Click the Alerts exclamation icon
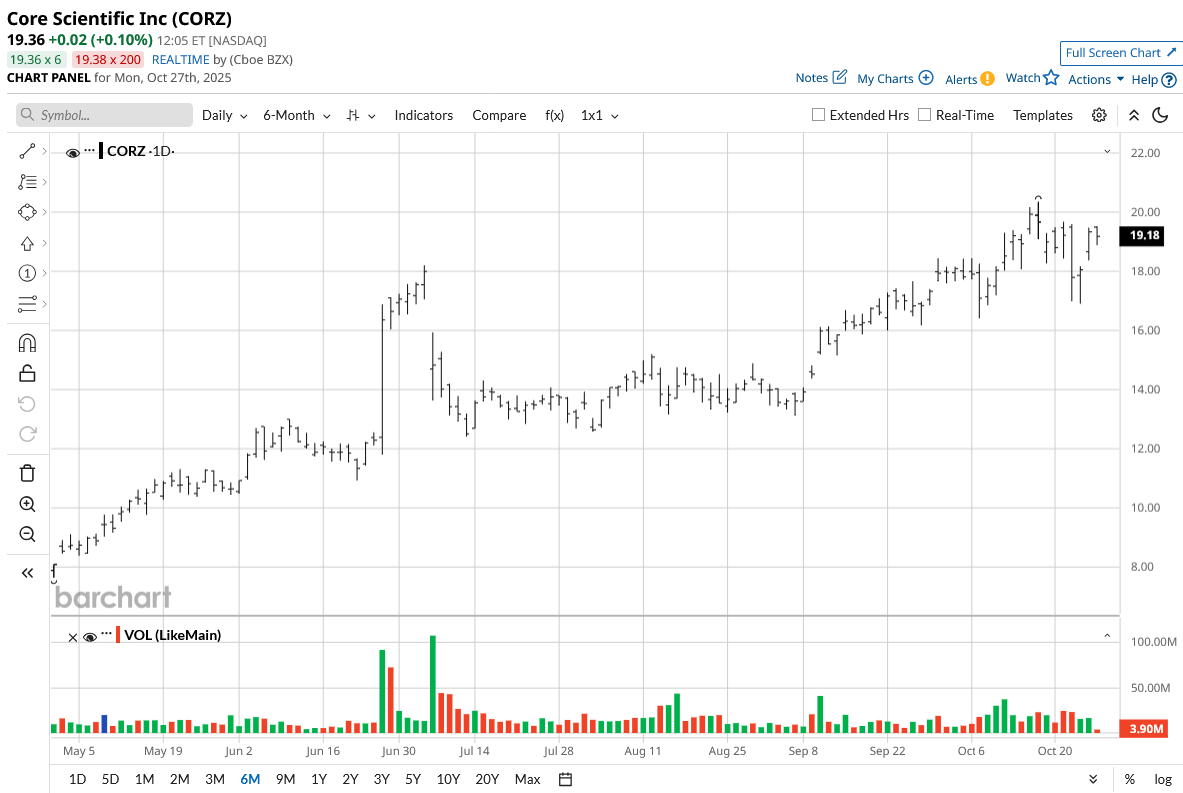 pos(988,79)
